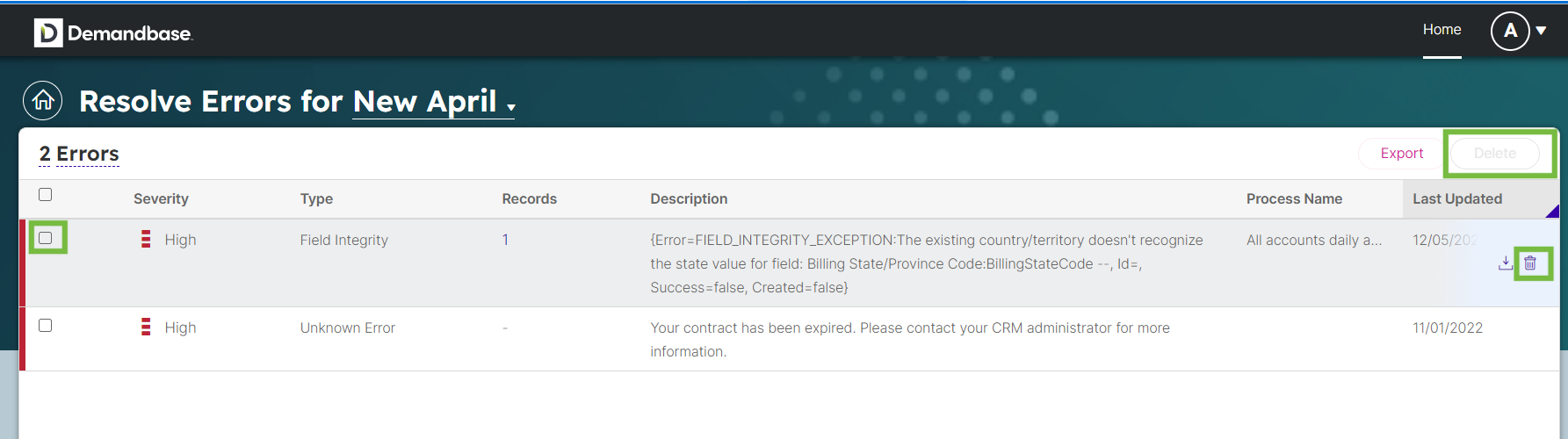Screen dimensions: 1568x439
Task: Click the 2 Errors count label
Action: (x=79, y=155)
